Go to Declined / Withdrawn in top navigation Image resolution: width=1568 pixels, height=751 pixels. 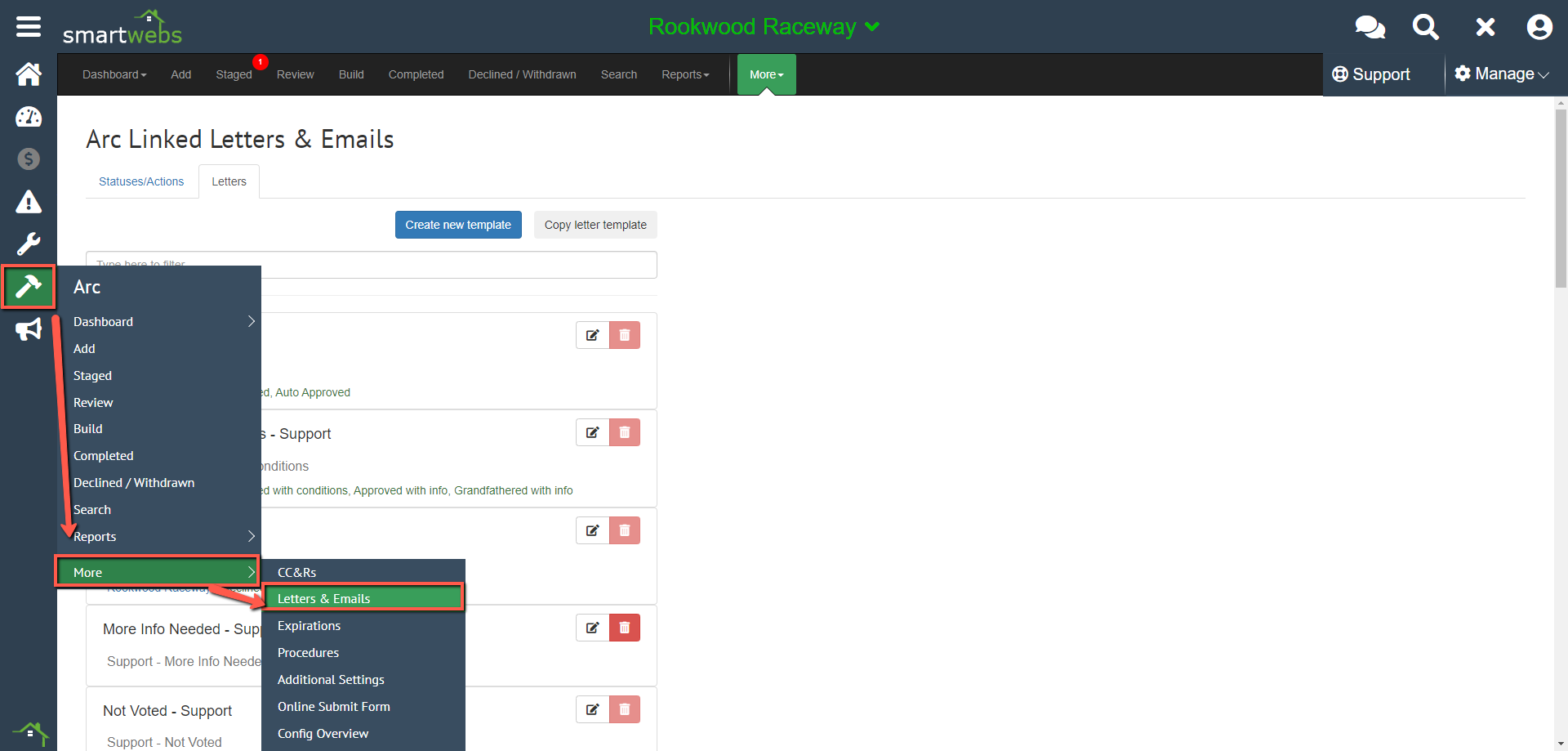pyautogui.click(x=522, y=74)
